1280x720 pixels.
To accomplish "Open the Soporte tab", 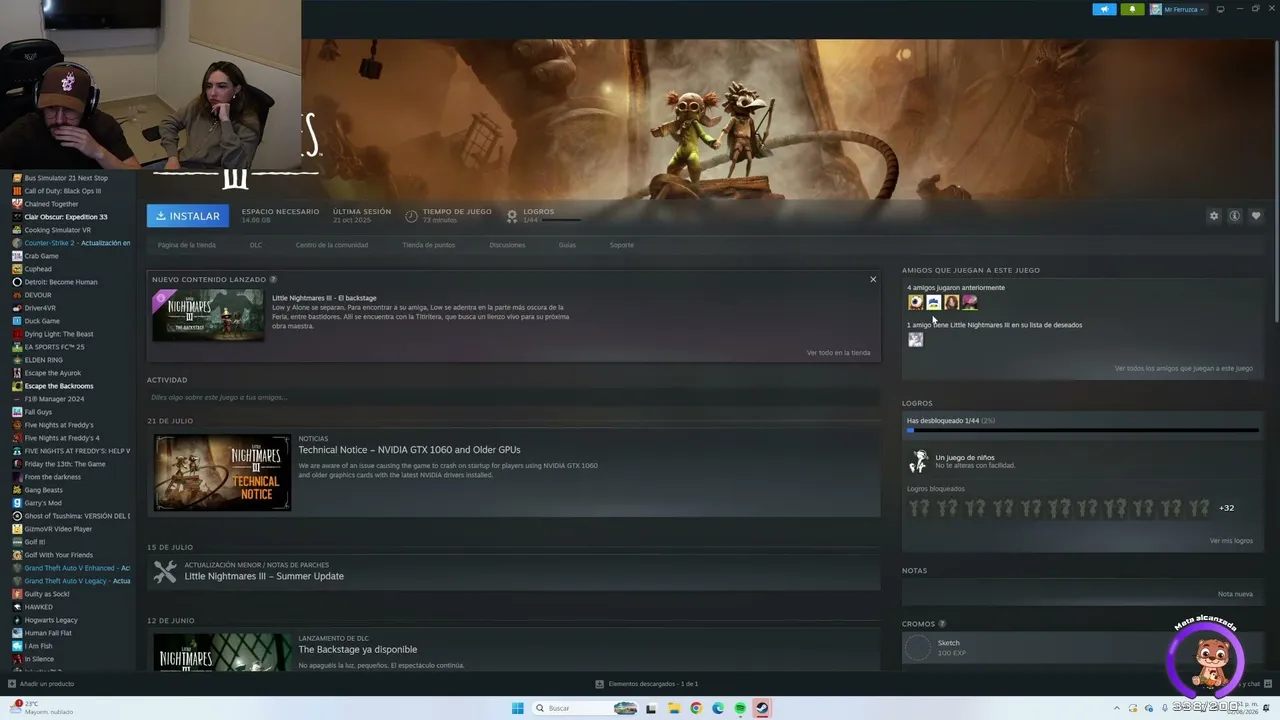I will [622, 245].
